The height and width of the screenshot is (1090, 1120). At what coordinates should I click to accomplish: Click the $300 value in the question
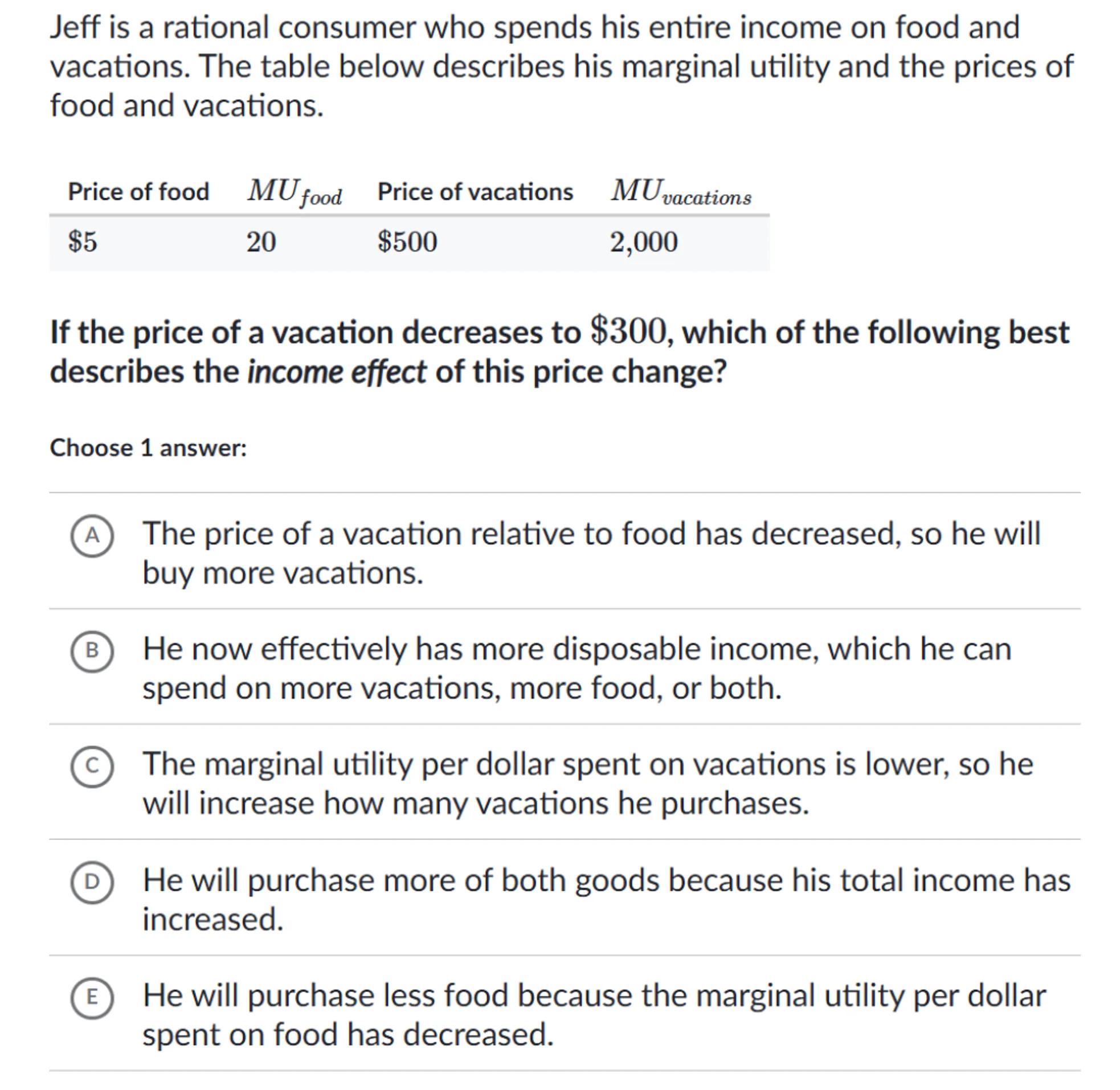coord(629,332)
